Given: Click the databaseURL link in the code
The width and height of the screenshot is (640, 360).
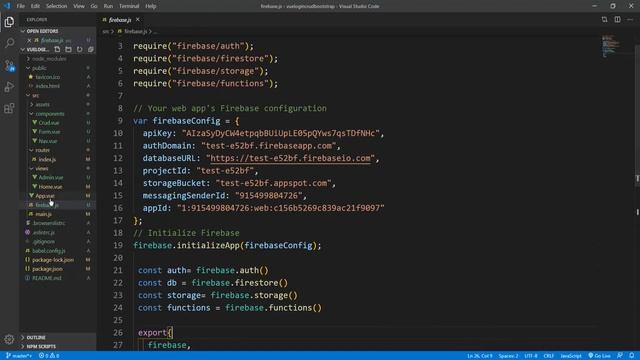Looking at the screenshot, I should (x=290, y=158).
